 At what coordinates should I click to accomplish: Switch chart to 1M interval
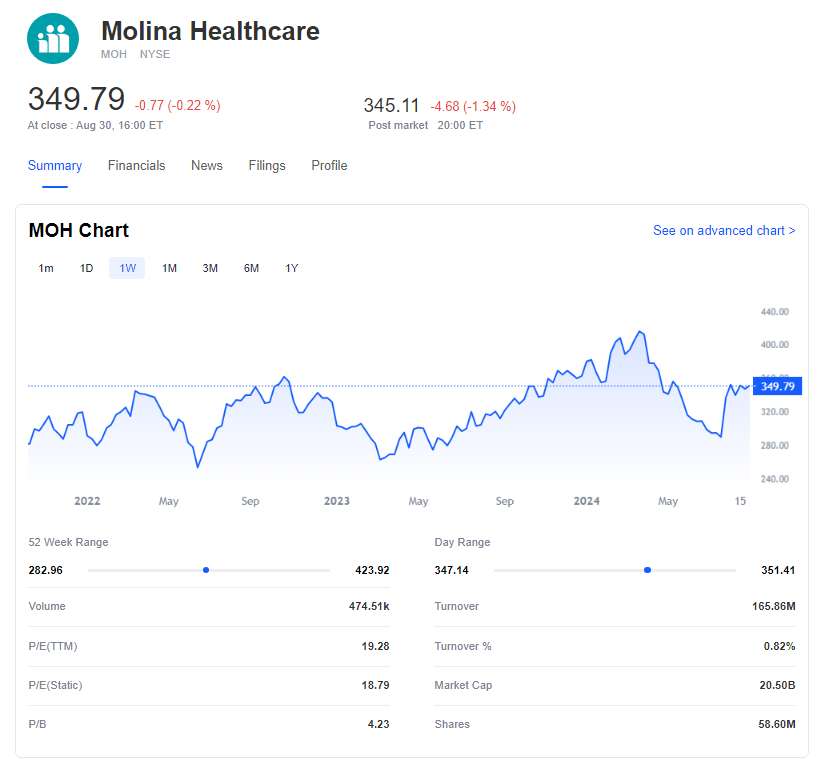(x=170, y=268)
